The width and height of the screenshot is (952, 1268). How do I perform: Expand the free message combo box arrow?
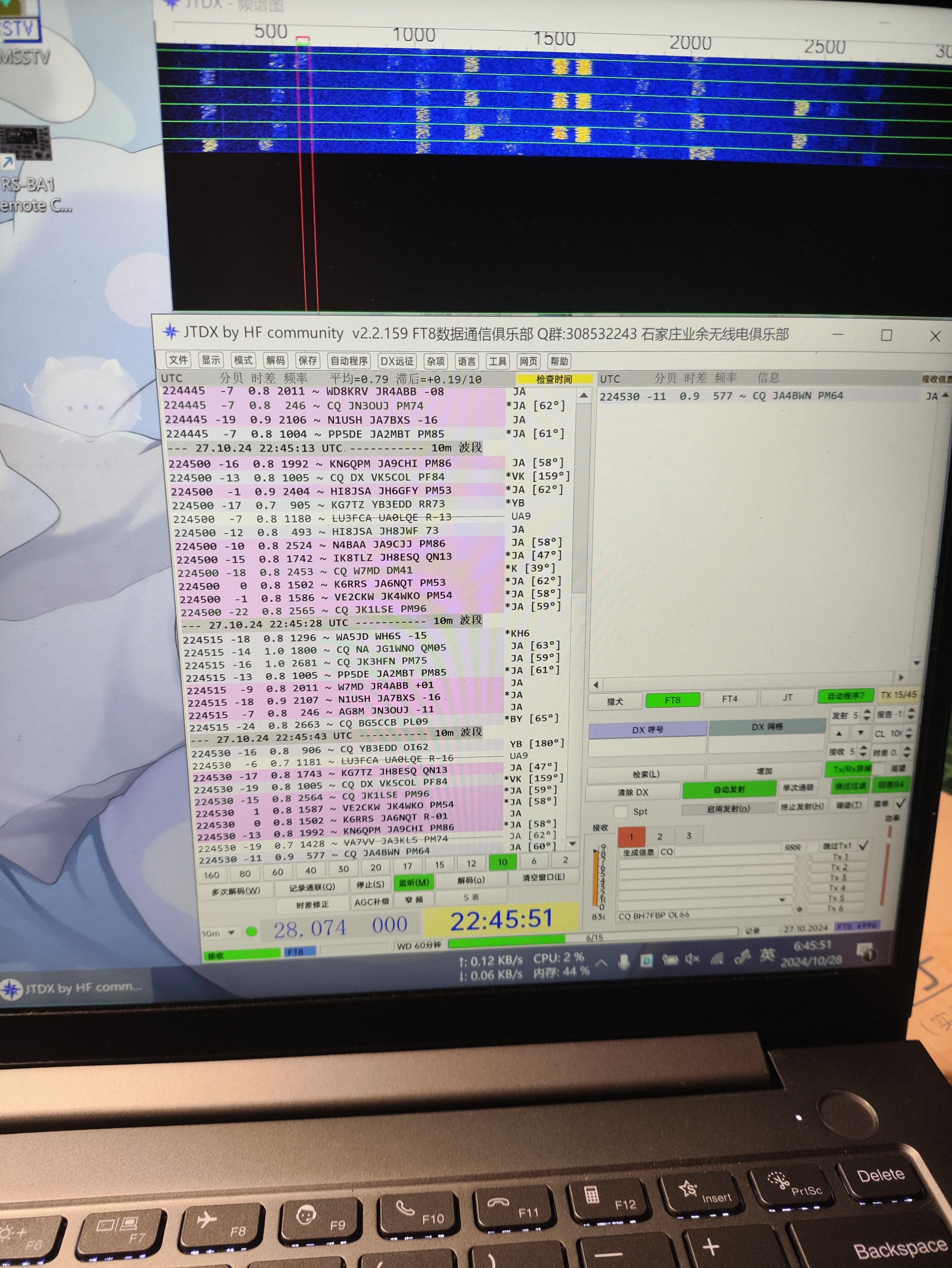coord(782,900)
